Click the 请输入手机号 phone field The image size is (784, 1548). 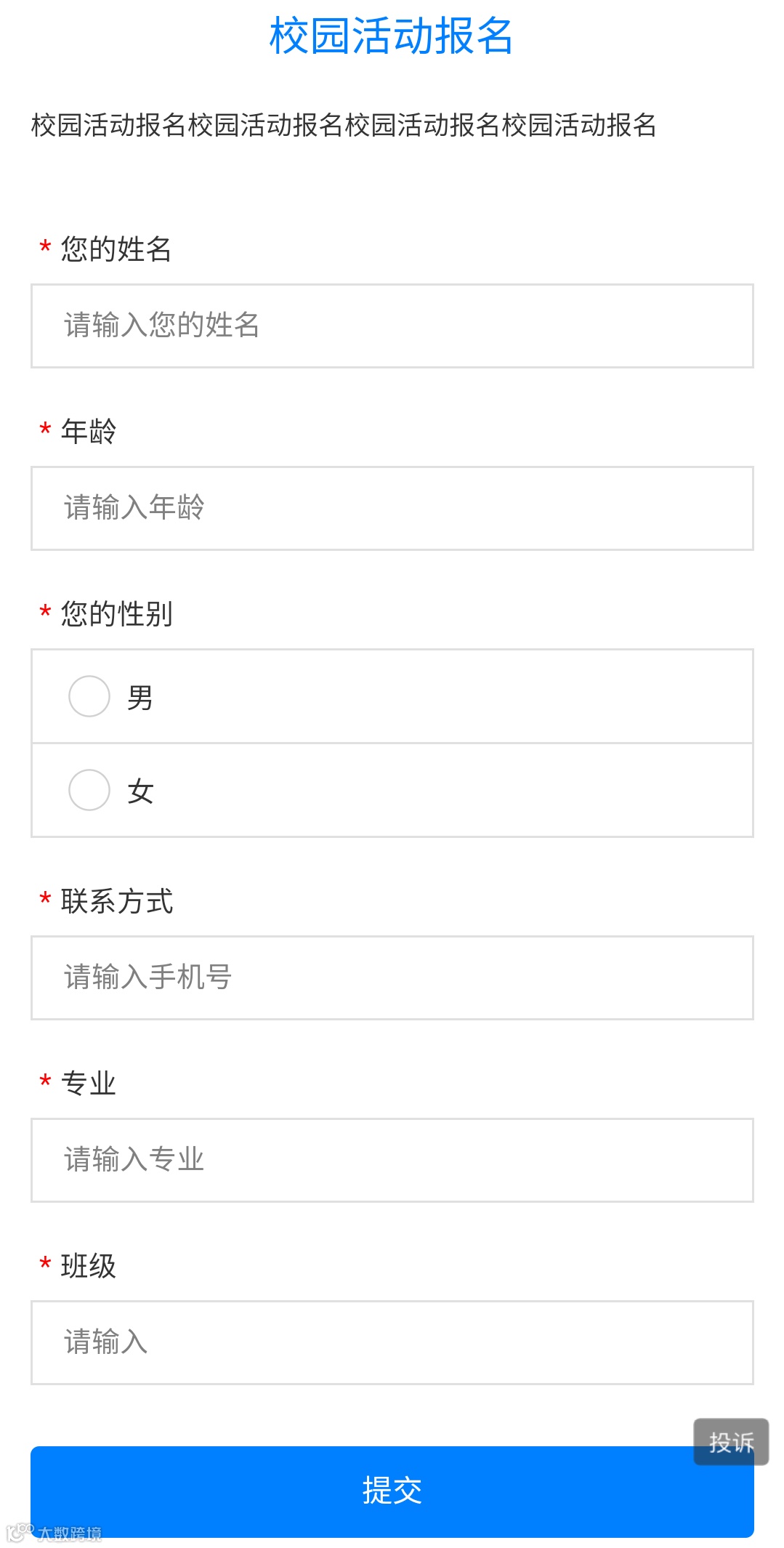pyautogui.click(x=392, y=977)
